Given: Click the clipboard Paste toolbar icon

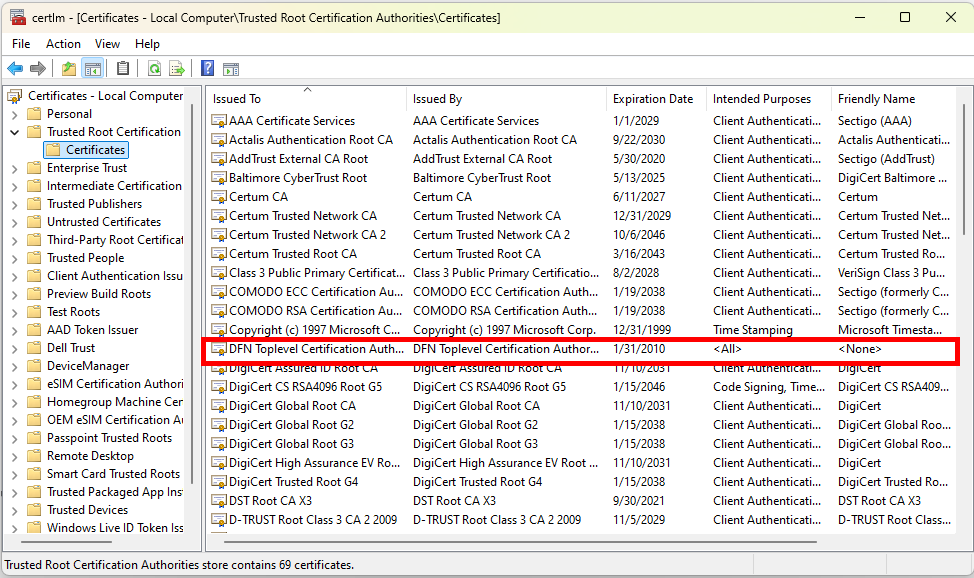Looking at the screenshot, I should click(123, 69).
